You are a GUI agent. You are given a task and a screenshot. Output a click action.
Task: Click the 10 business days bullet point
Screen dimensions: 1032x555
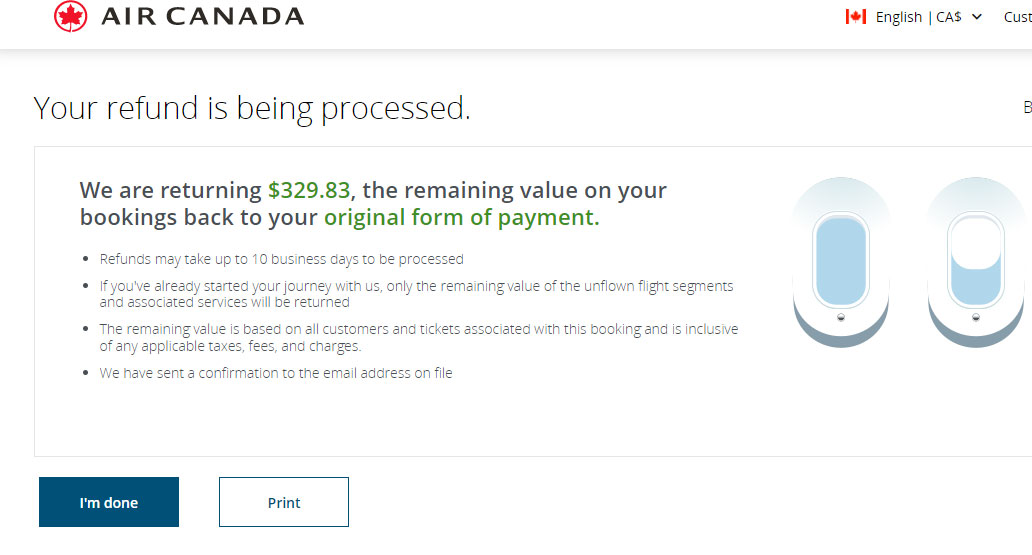(281, 259)
